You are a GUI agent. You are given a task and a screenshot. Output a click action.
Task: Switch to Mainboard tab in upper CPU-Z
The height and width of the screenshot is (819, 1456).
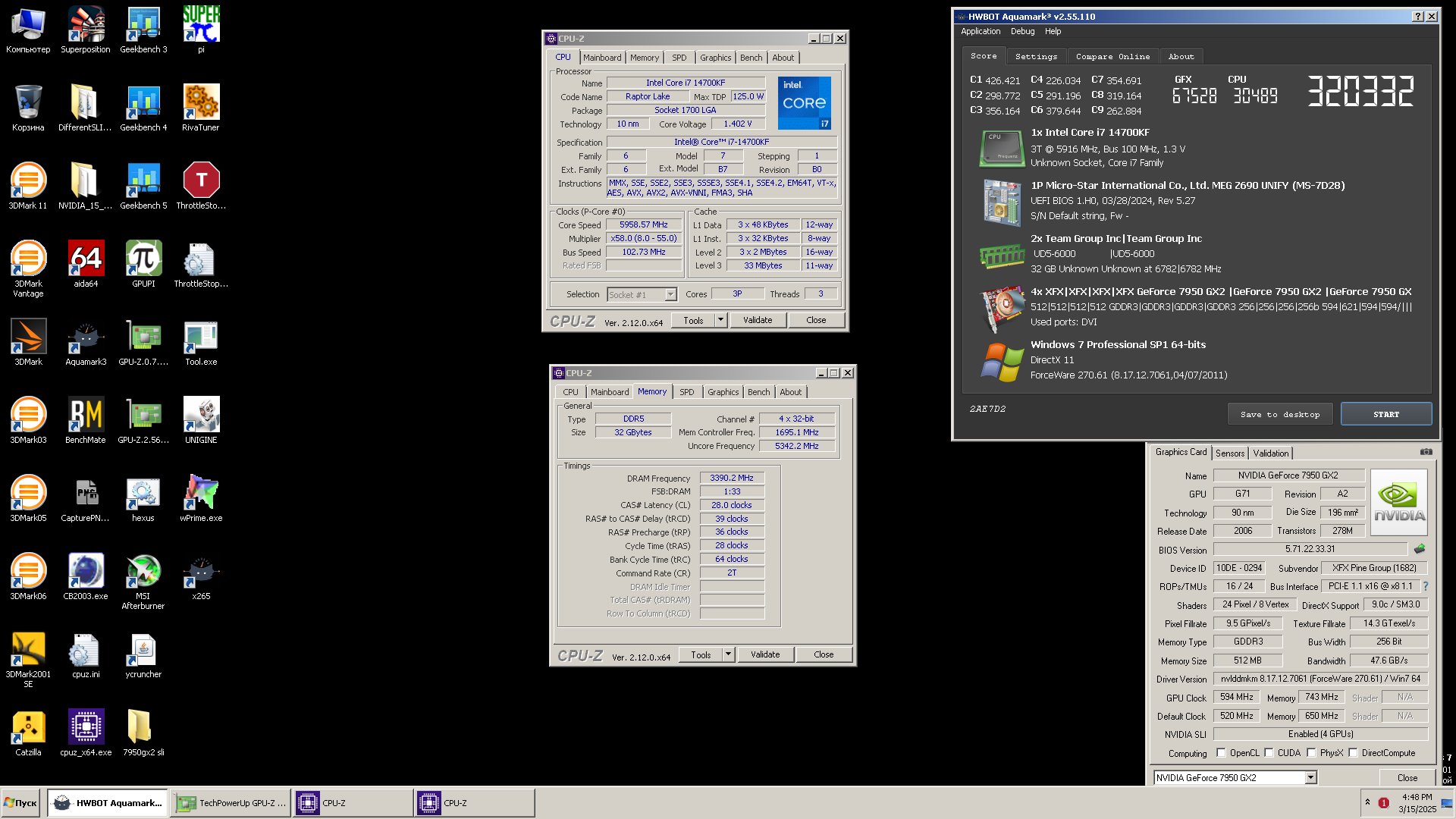(x=602, y=58)
